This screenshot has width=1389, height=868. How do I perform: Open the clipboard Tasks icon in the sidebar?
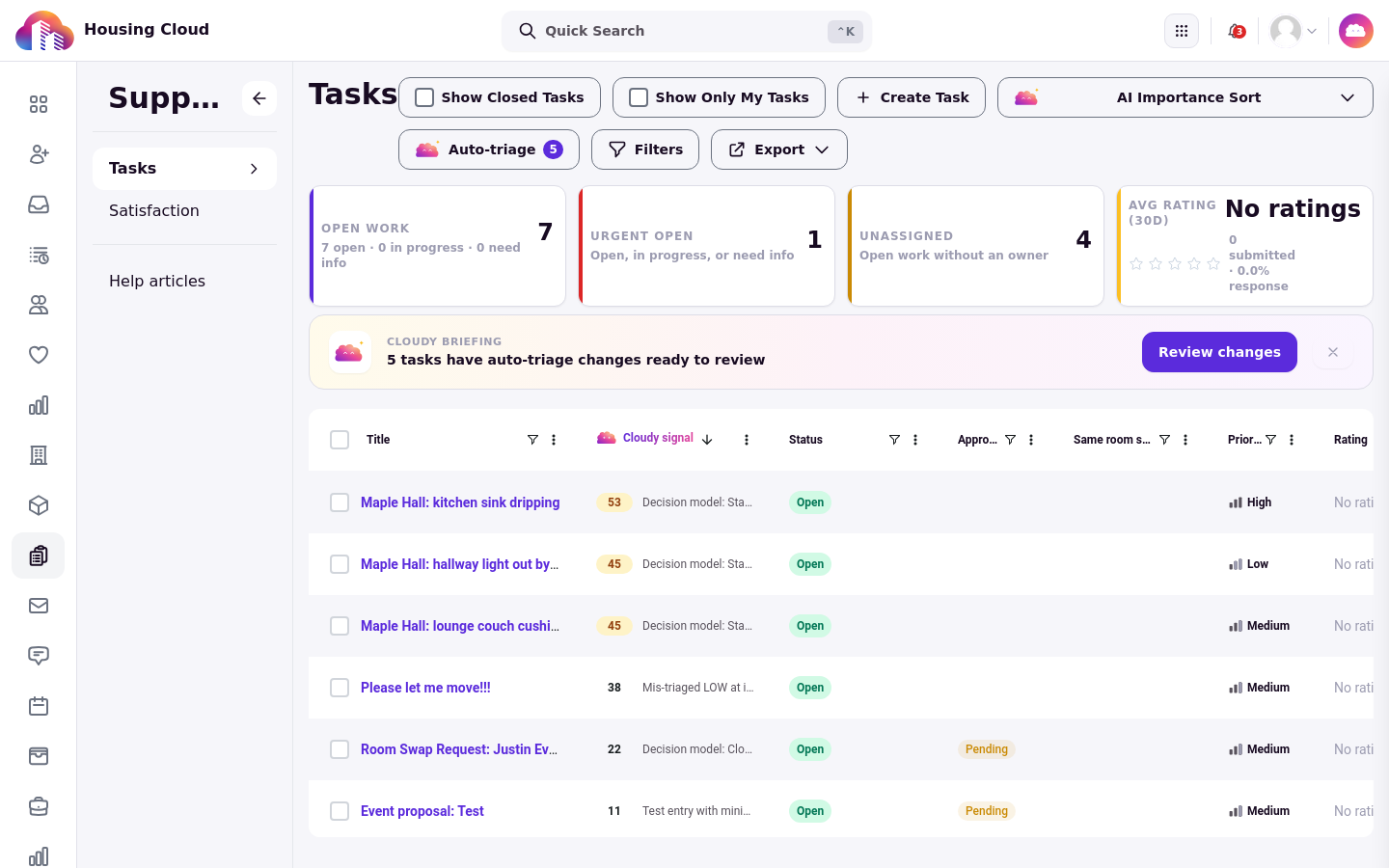pyautogui.click(x=39, y=556)
